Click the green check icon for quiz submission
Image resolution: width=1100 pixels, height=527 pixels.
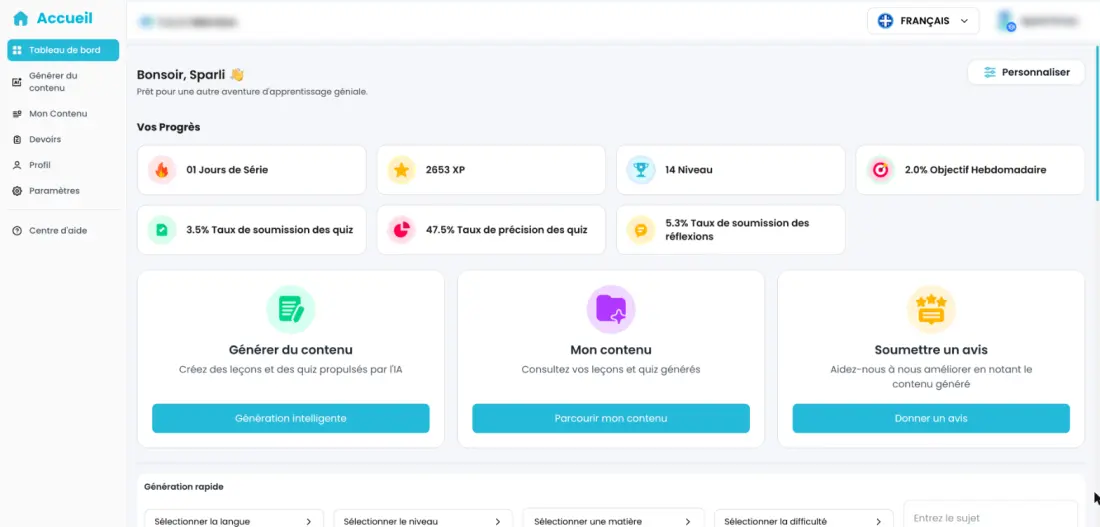[162, 230]
